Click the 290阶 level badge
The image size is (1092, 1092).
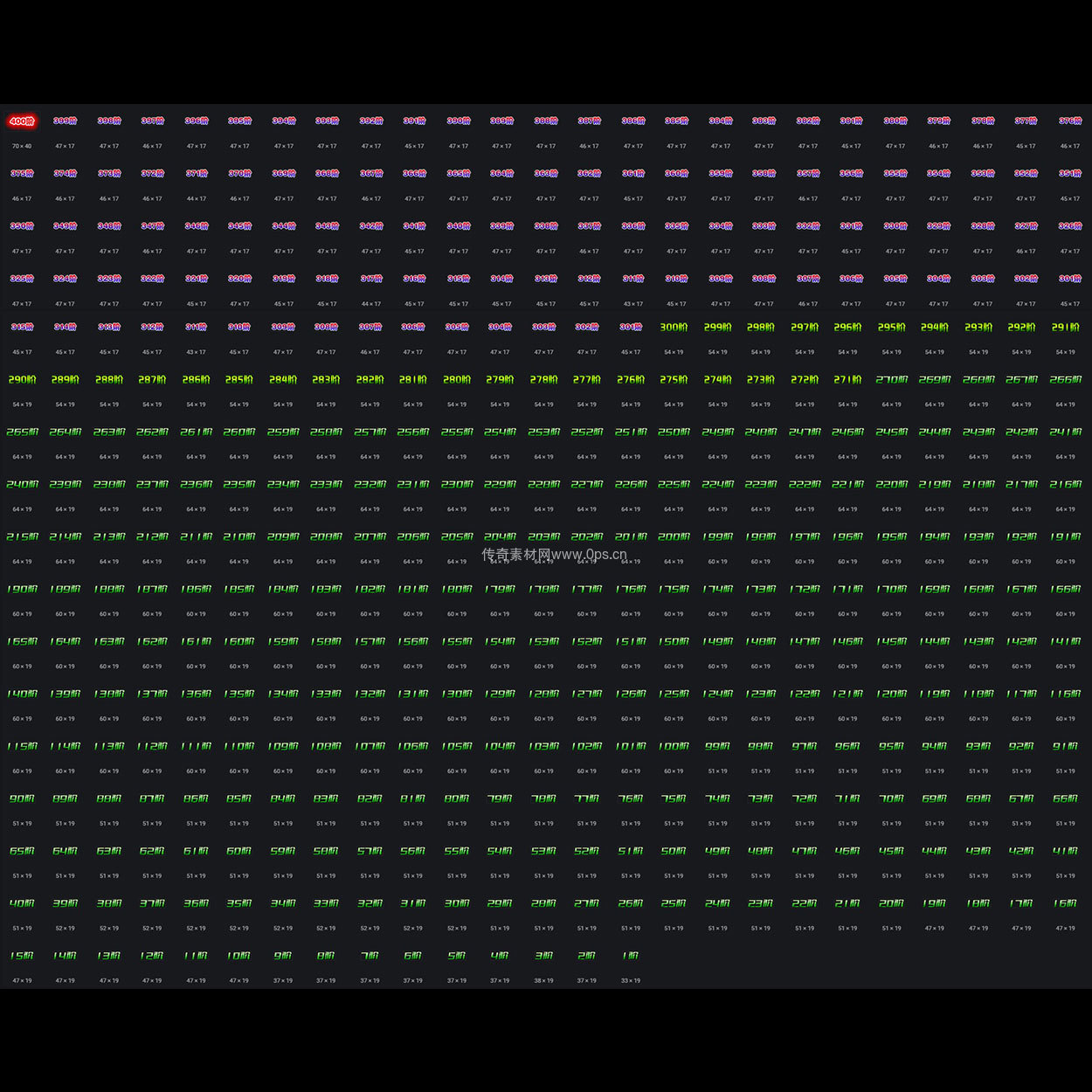[22, 379]
